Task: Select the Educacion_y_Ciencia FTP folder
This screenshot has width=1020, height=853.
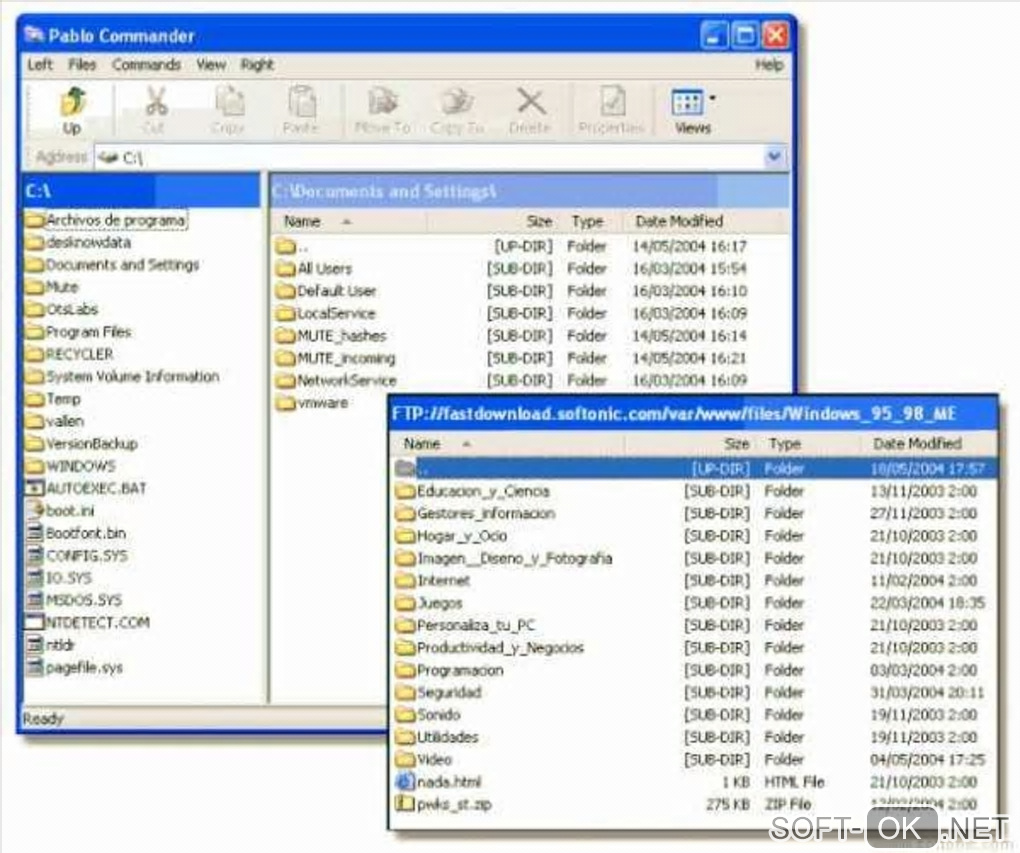Action: 473,491
